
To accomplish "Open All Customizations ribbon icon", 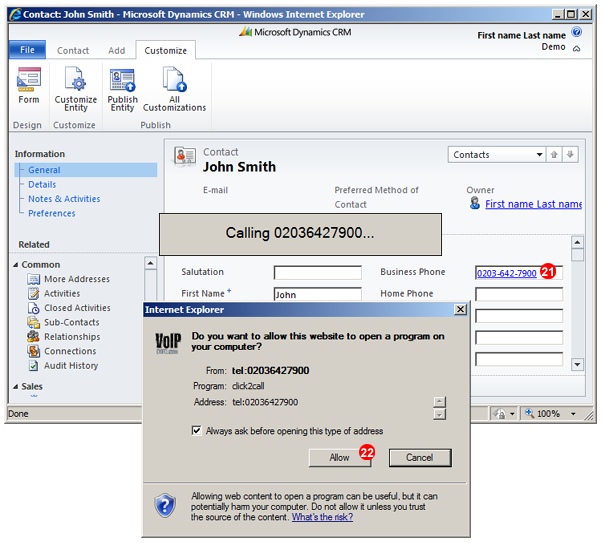I will (174, 88).
